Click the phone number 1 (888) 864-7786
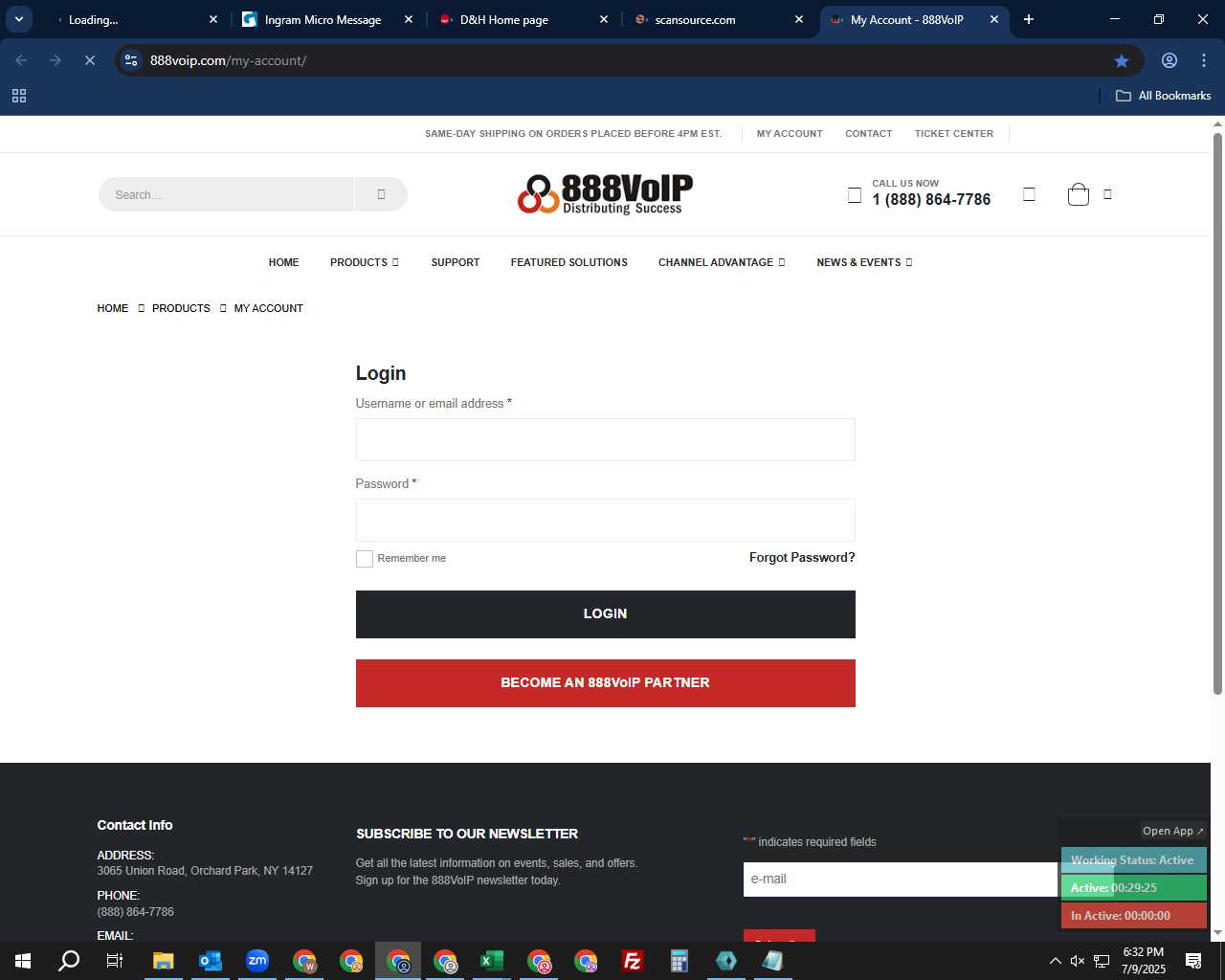 pos(931,200)
